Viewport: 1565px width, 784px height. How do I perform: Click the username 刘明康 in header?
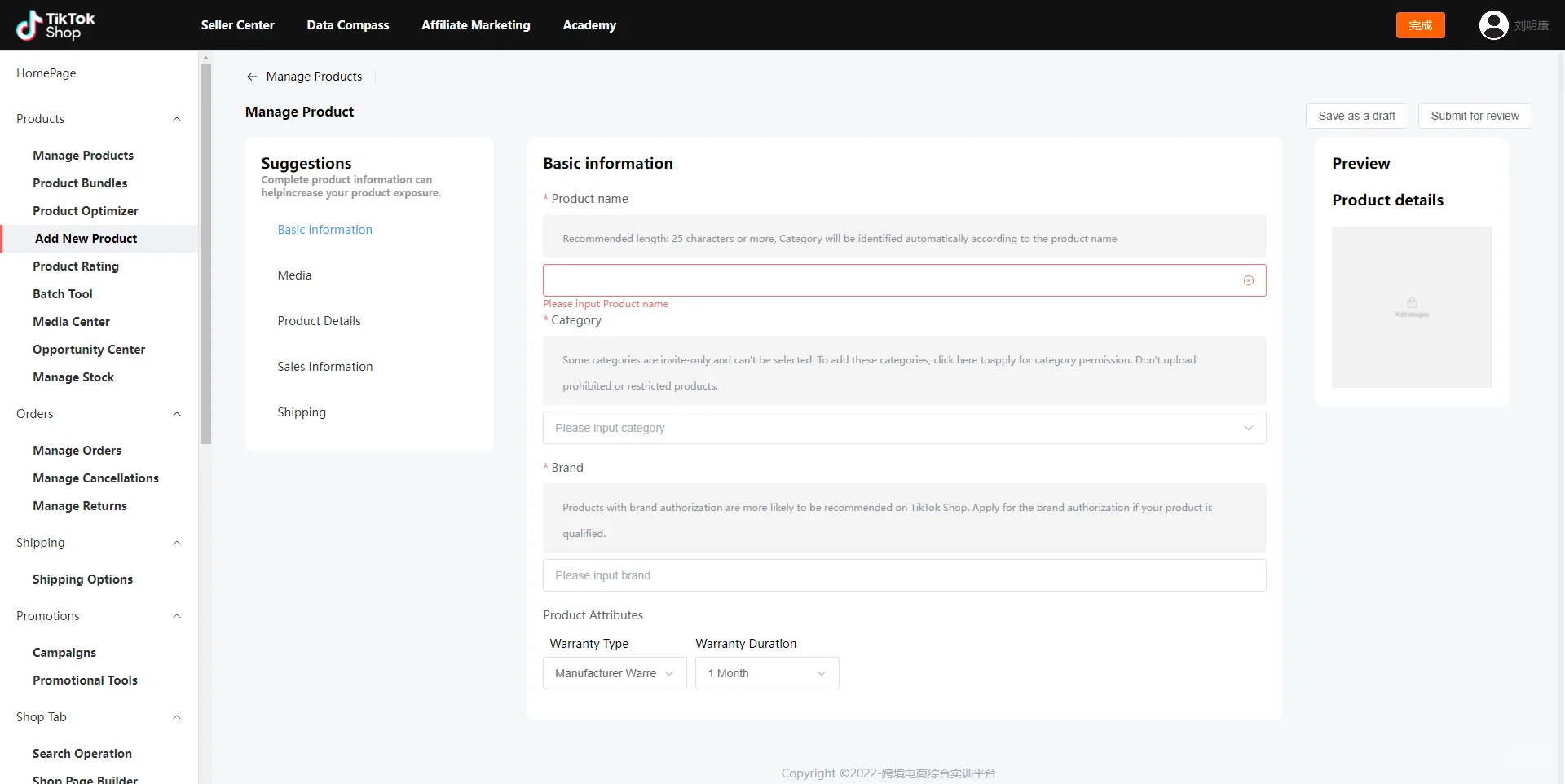pos(1531,25)
